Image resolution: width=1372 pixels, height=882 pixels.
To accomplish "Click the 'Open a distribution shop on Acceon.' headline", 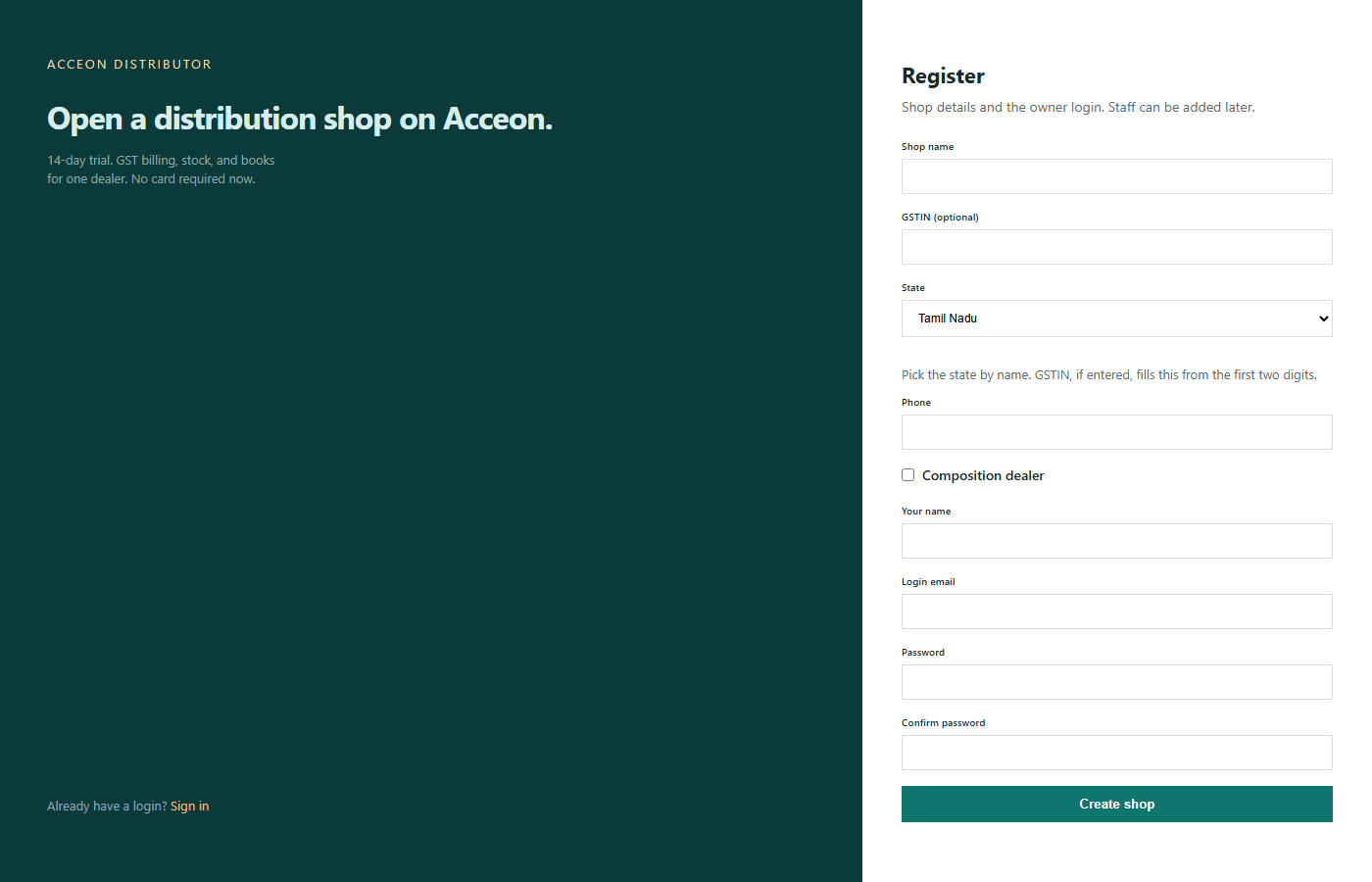I will (x=300, y=119).
